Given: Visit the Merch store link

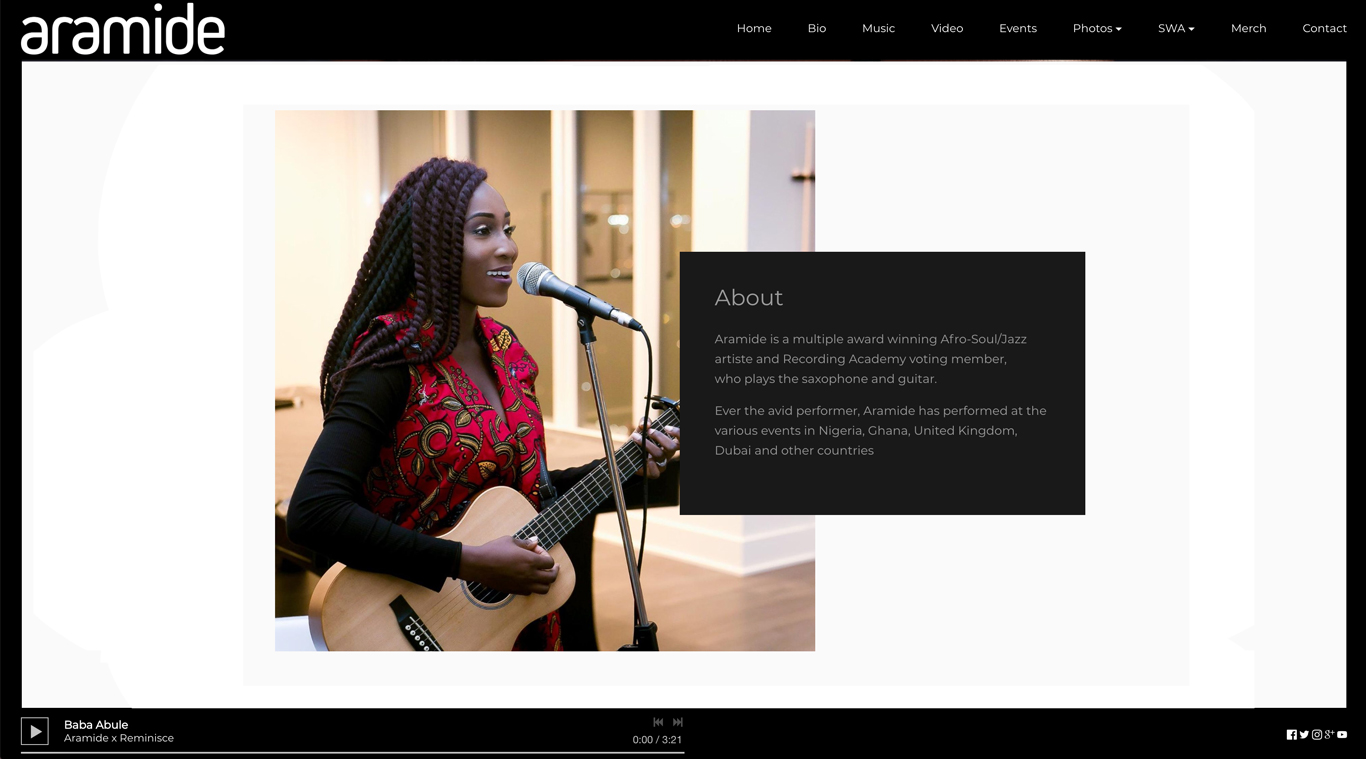Looking at the screenshot, I should point(1248,28).
